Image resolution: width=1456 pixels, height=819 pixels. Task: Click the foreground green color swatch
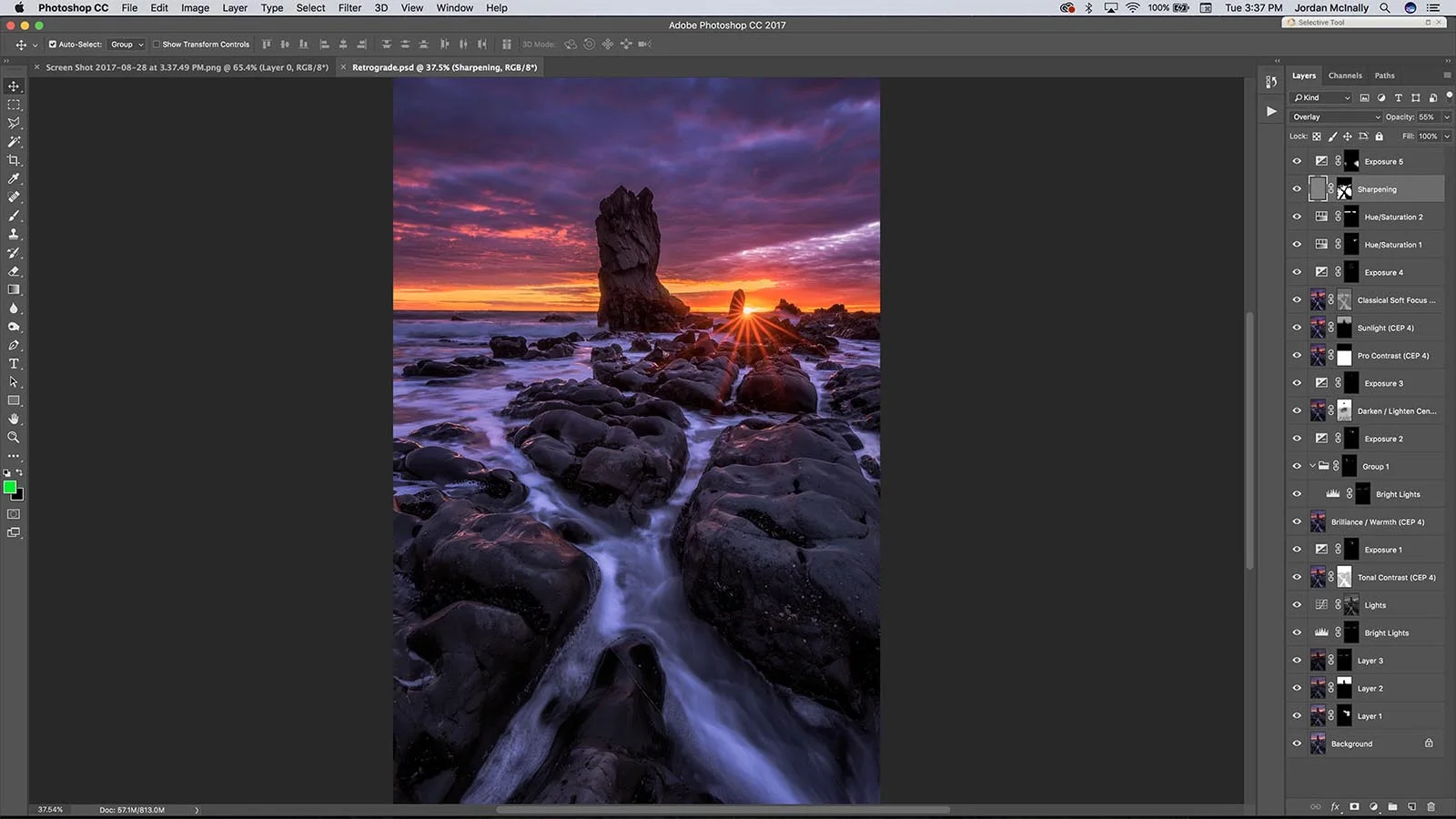[x=10, y=488]
